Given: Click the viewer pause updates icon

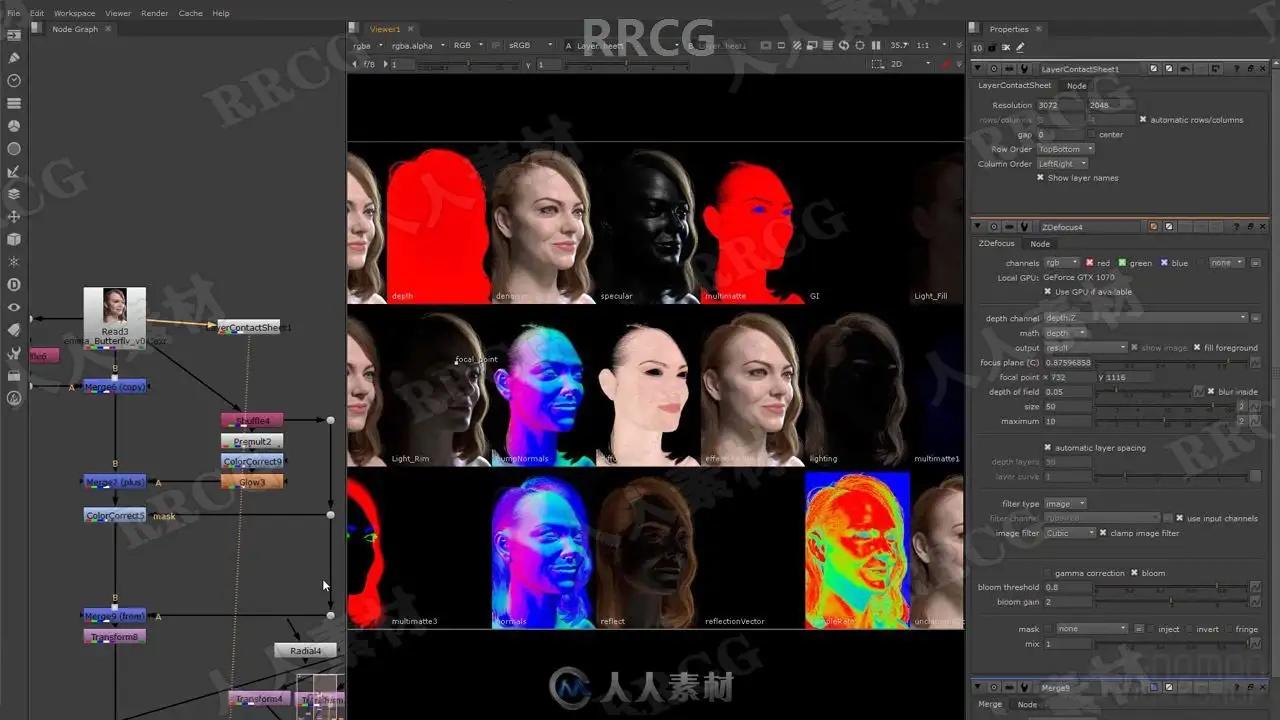Looking at the screenshot, I should [877, 45].
